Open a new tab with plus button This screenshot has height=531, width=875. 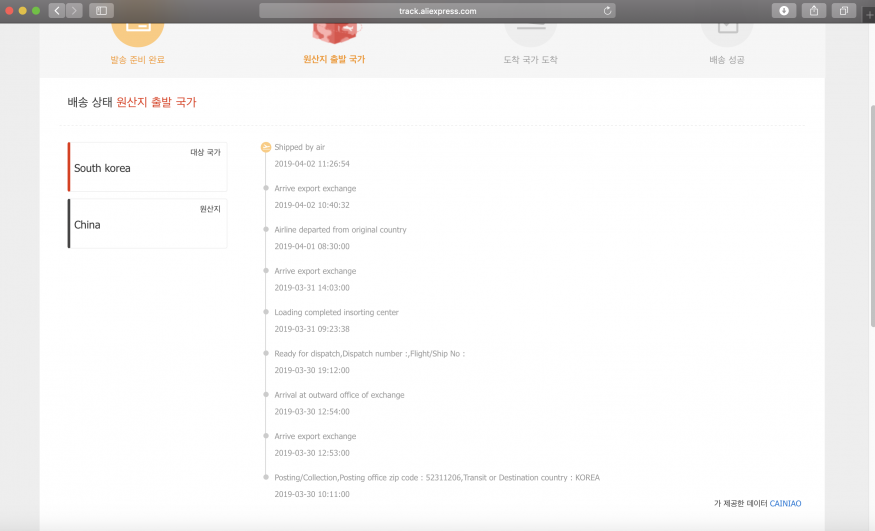[869, 15]
